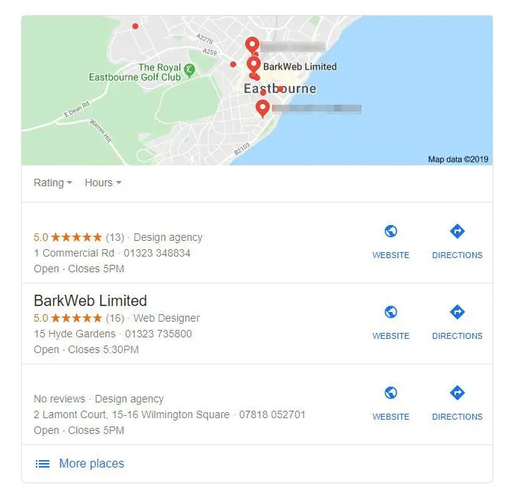Click the small red dot near A259
Image resolution: width=512 pixels, height=493 pixels.
point(233,64)
